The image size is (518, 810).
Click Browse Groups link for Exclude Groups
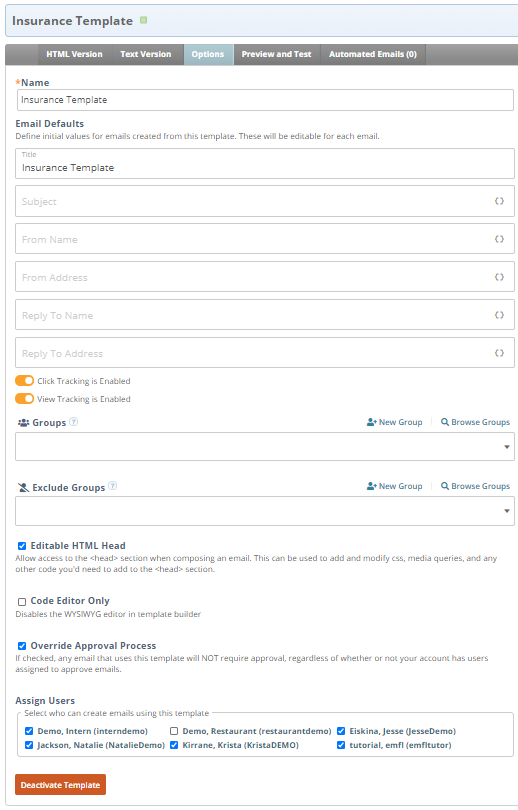[x=475, y=486]
